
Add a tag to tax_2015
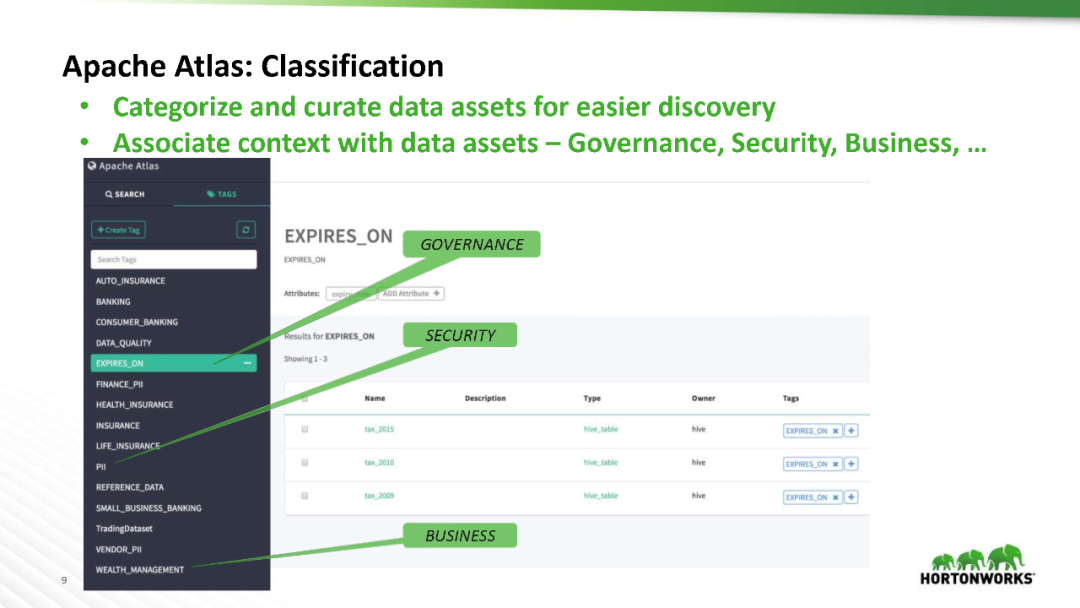(851, 430)
